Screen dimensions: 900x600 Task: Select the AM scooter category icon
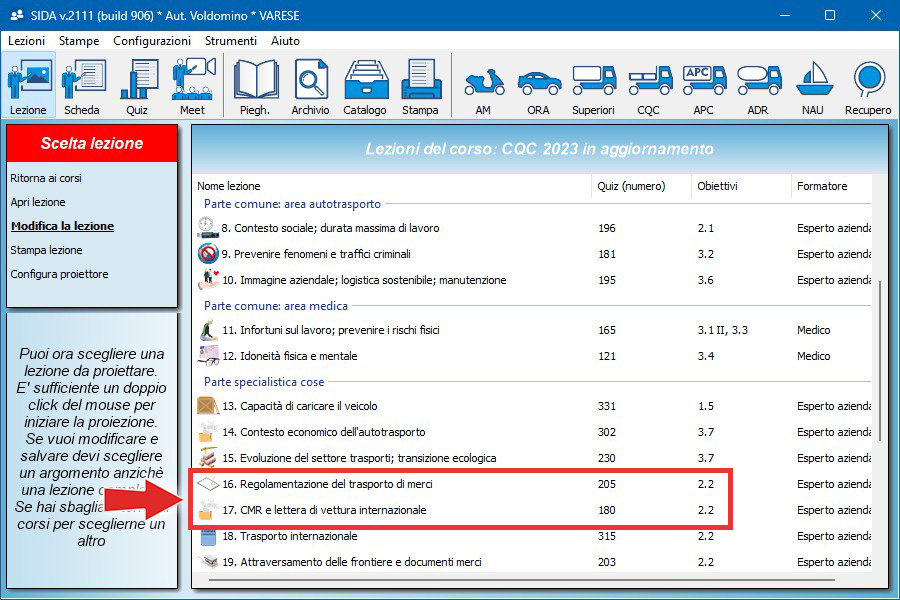[x=483, y=87]
